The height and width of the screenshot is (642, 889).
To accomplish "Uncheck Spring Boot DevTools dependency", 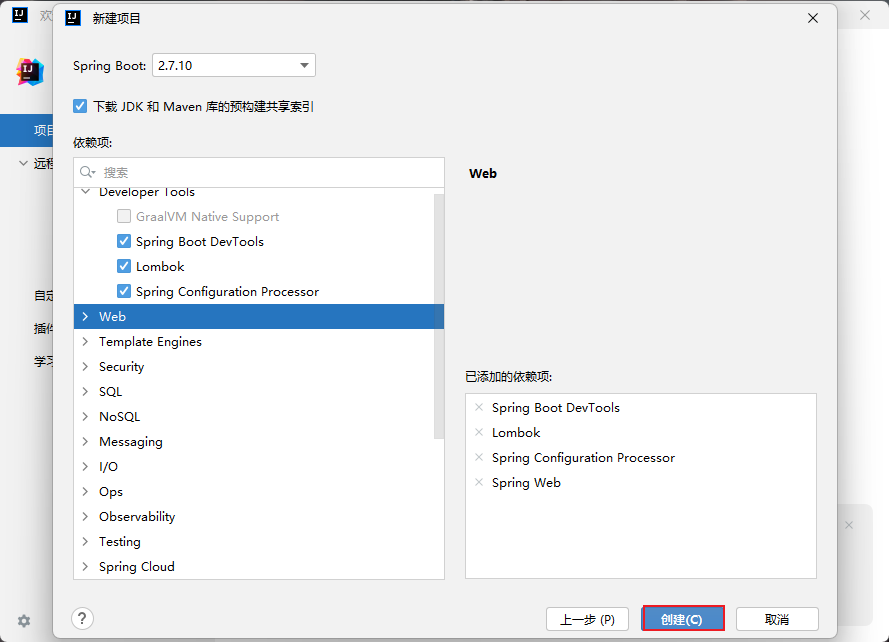I will [124, 241].
